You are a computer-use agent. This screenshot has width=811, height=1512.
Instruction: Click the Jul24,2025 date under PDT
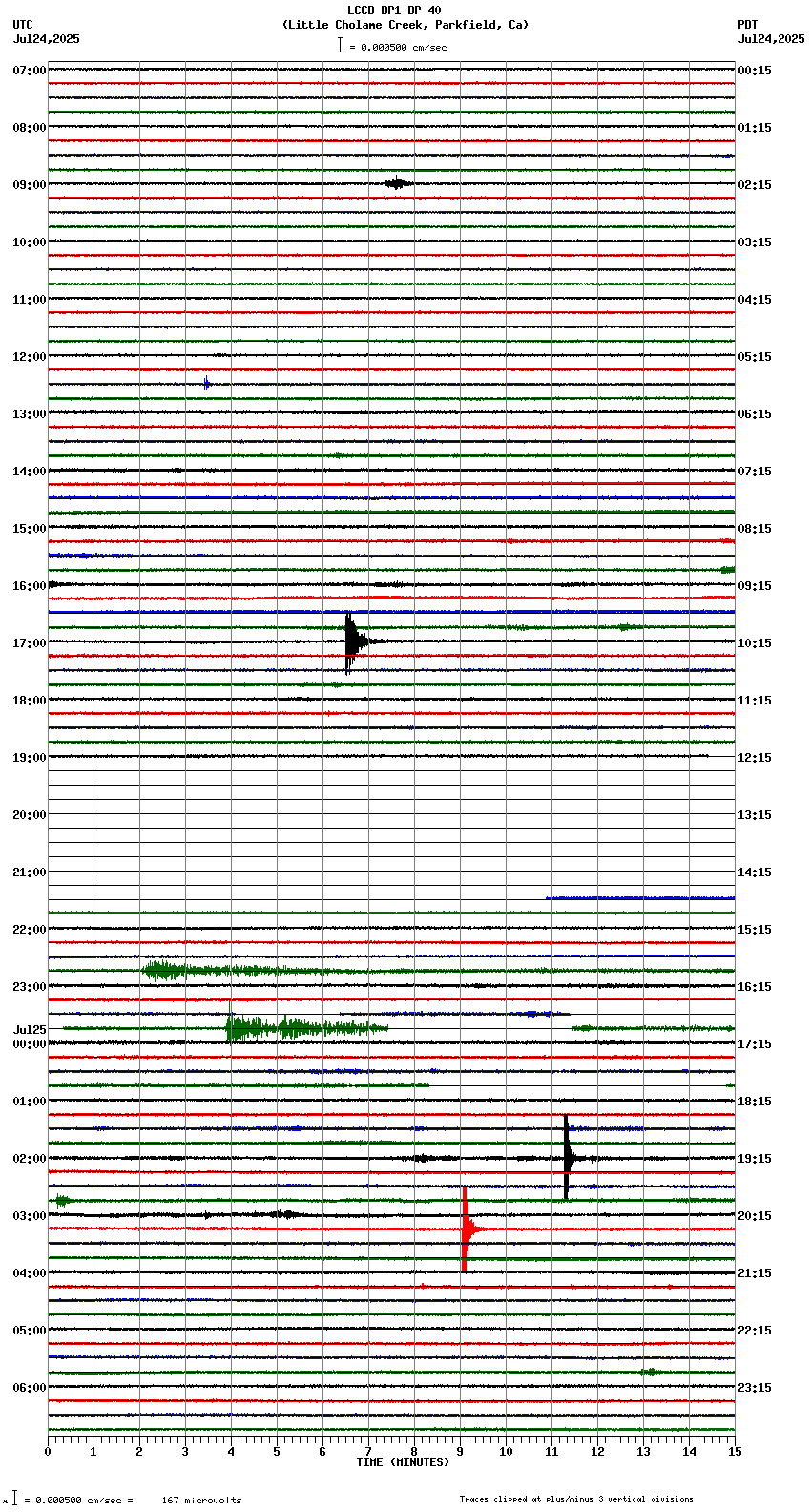(771, 39)
